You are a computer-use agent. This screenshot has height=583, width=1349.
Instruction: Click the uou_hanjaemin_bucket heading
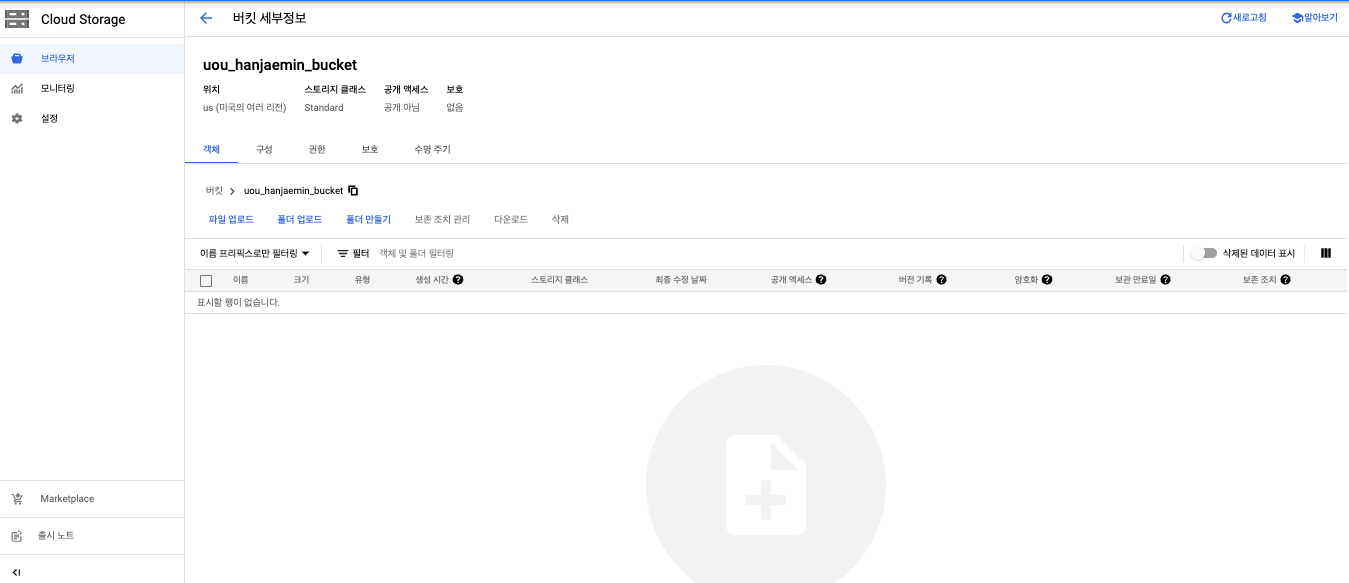[x=280, y=65]
